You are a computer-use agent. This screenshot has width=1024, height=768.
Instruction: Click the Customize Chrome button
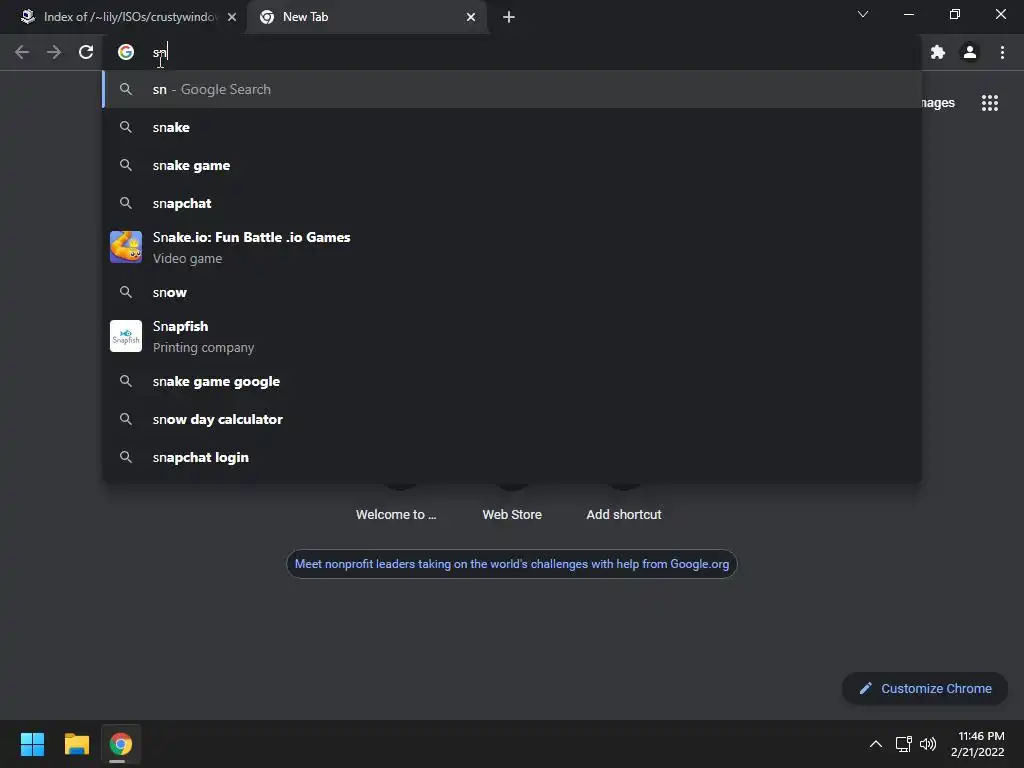pyautogui.click(x=925, y=688)
